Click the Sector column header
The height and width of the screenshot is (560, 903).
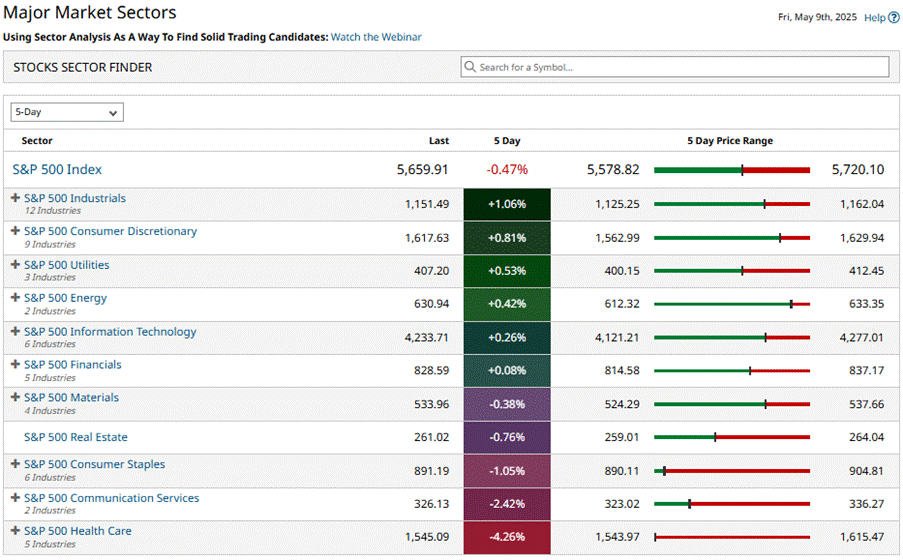[37, 141]
